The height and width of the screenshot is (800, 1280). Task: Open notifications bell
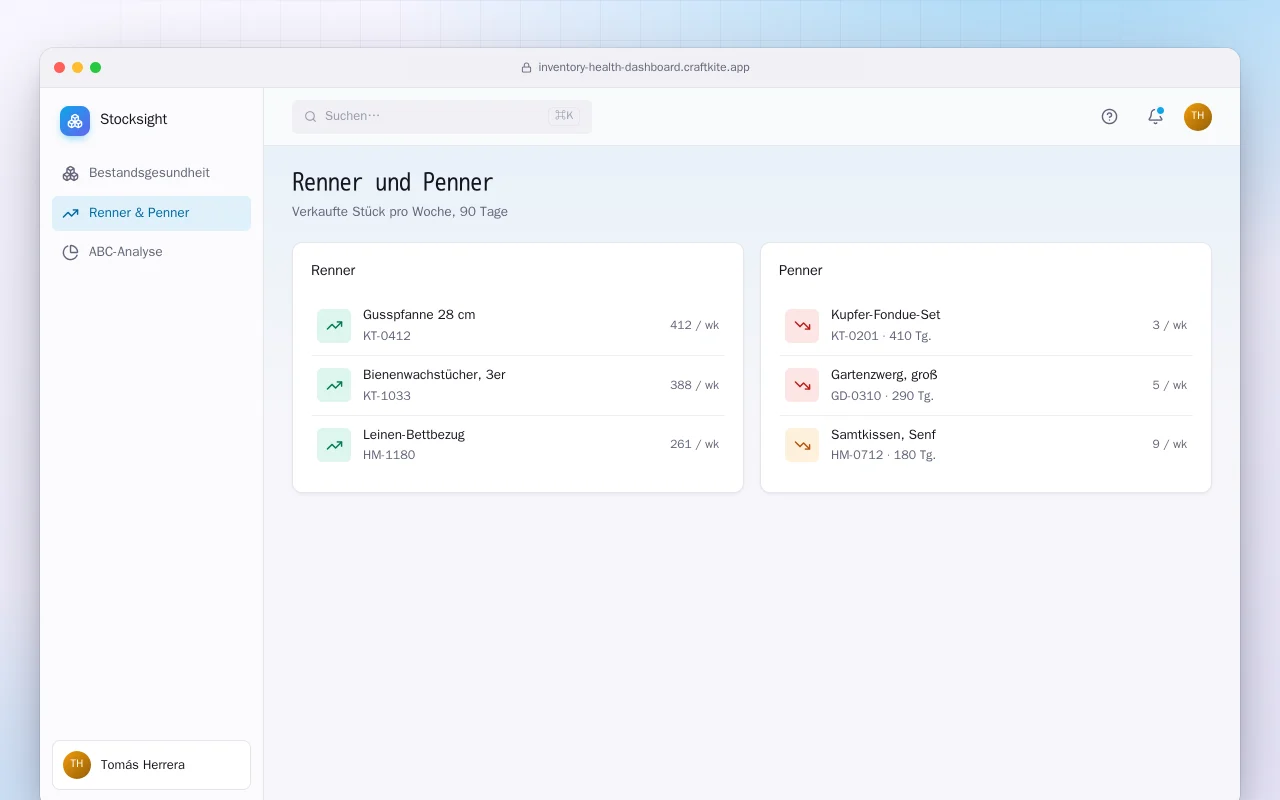pos(1155,116)
